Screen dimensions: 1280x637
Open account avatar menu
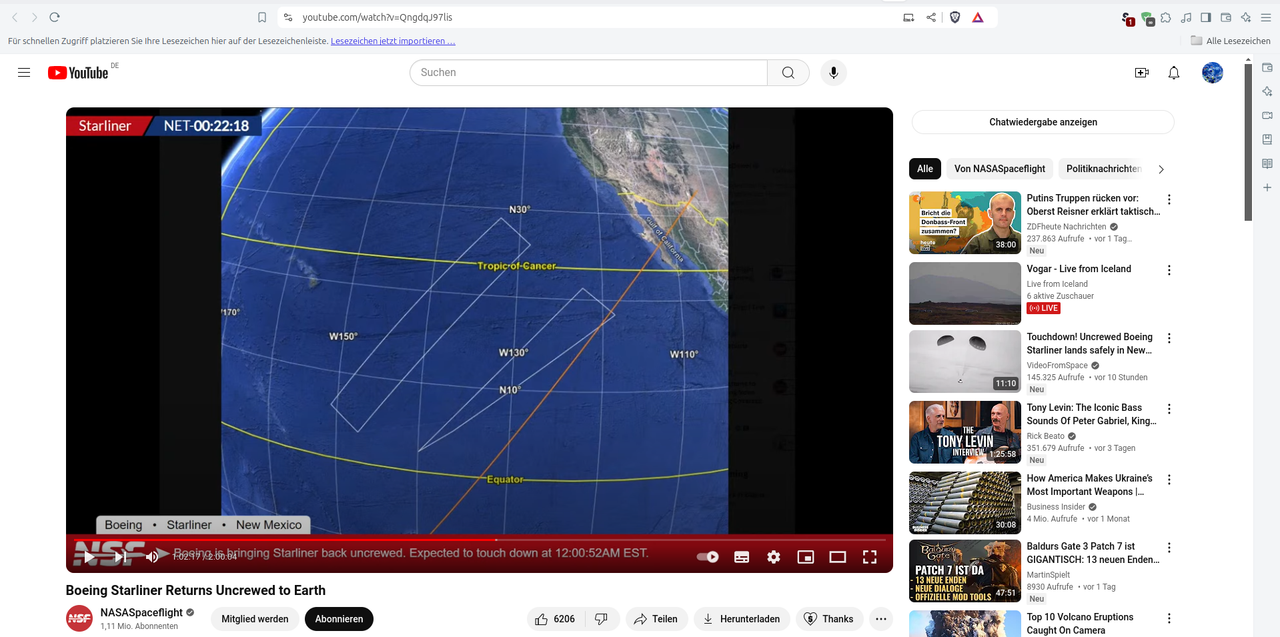coord(1213,72)
